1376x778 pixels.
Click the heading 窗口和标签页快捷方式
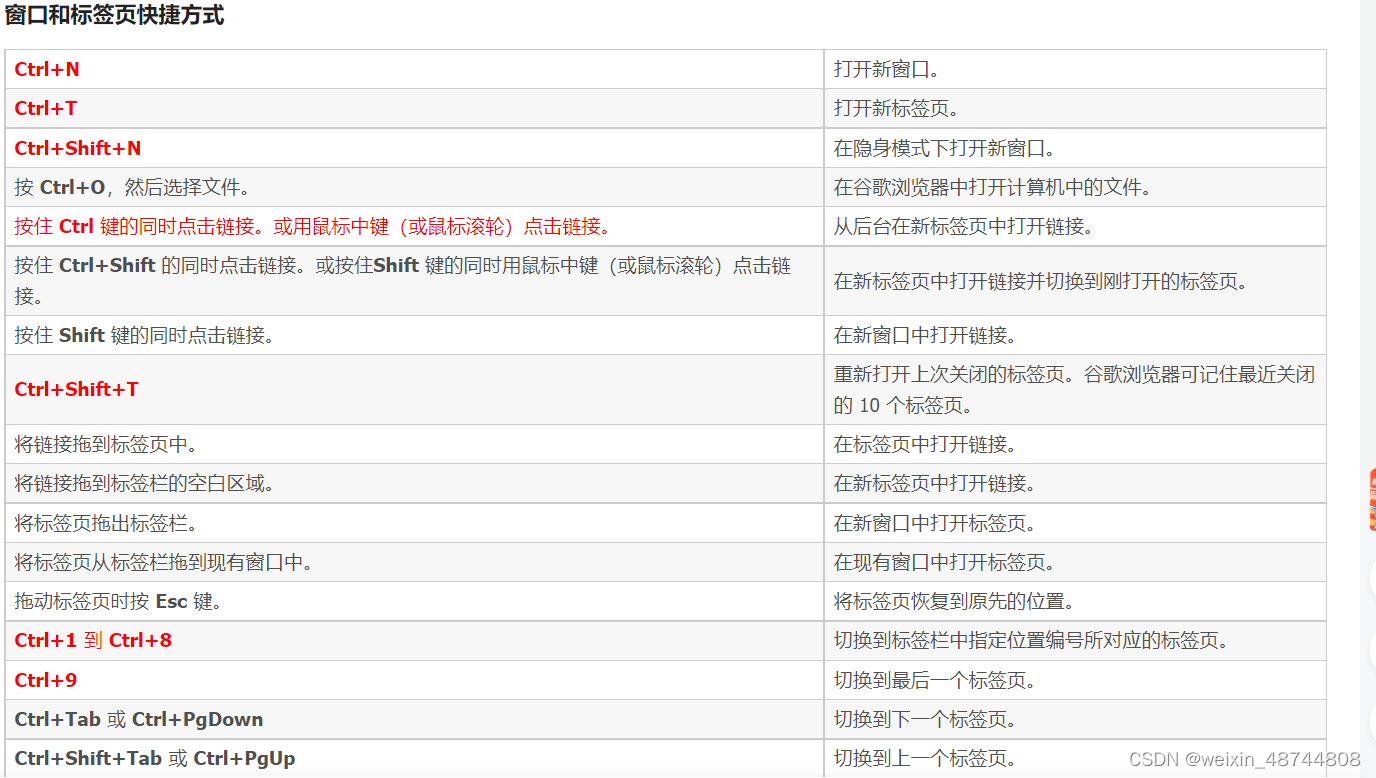pyautogui.click(x=114, y=16)
